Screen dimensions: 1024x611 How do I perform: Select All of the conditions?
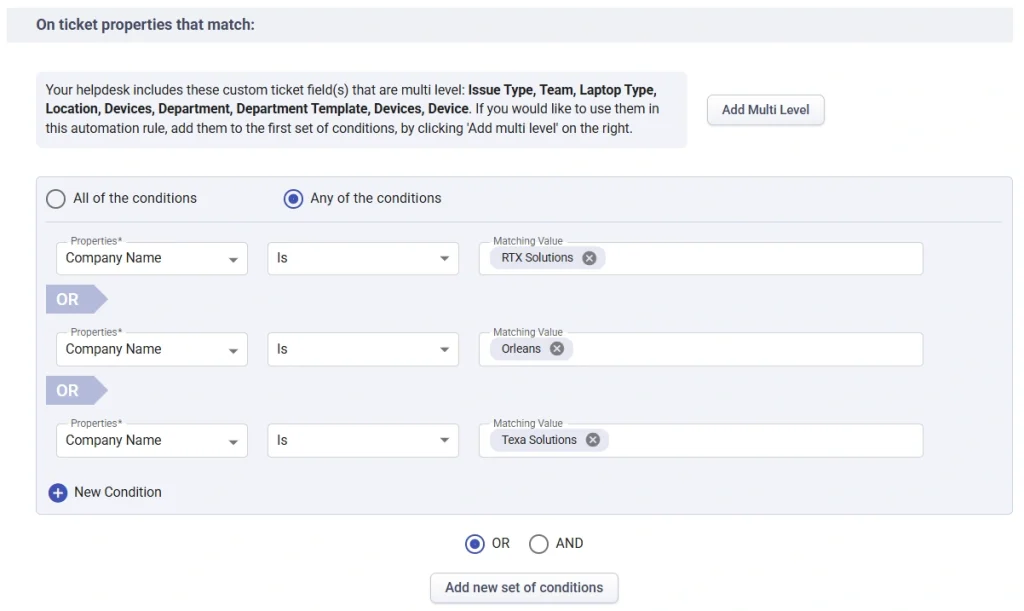point(56,199)
